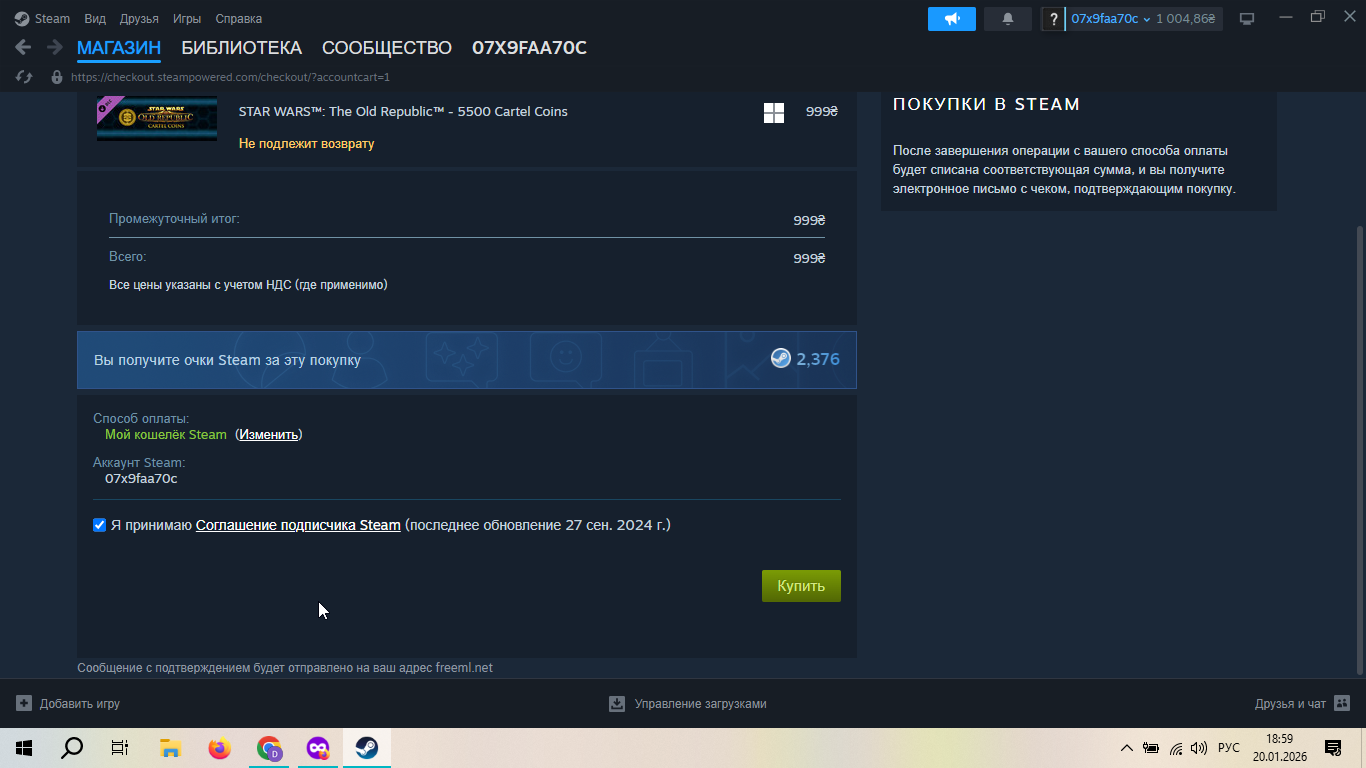Open the Друзья menu
Screen dimensions: 1366x768
tap(139, 18)
